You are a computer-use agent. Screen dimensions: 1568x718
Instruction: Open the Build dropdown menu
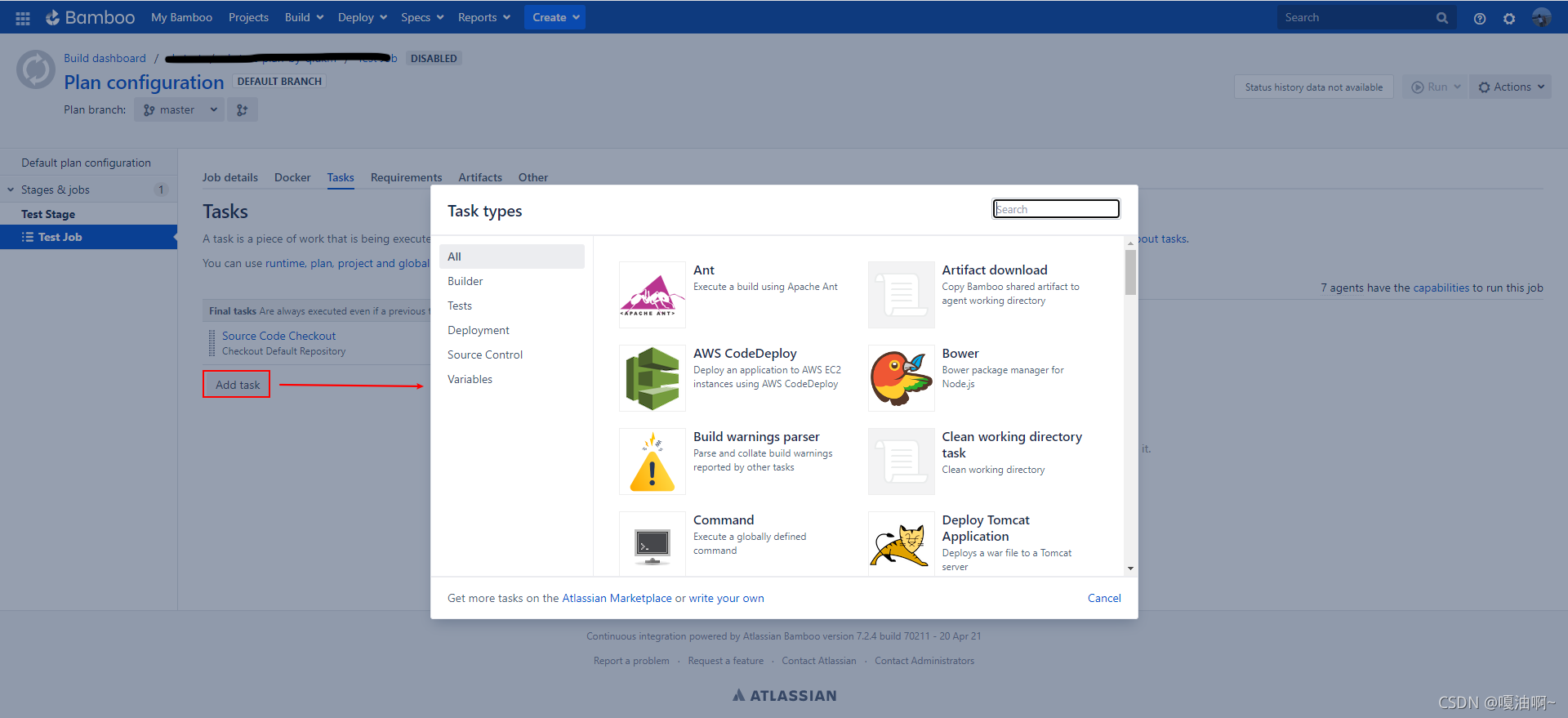pos(304,17)
